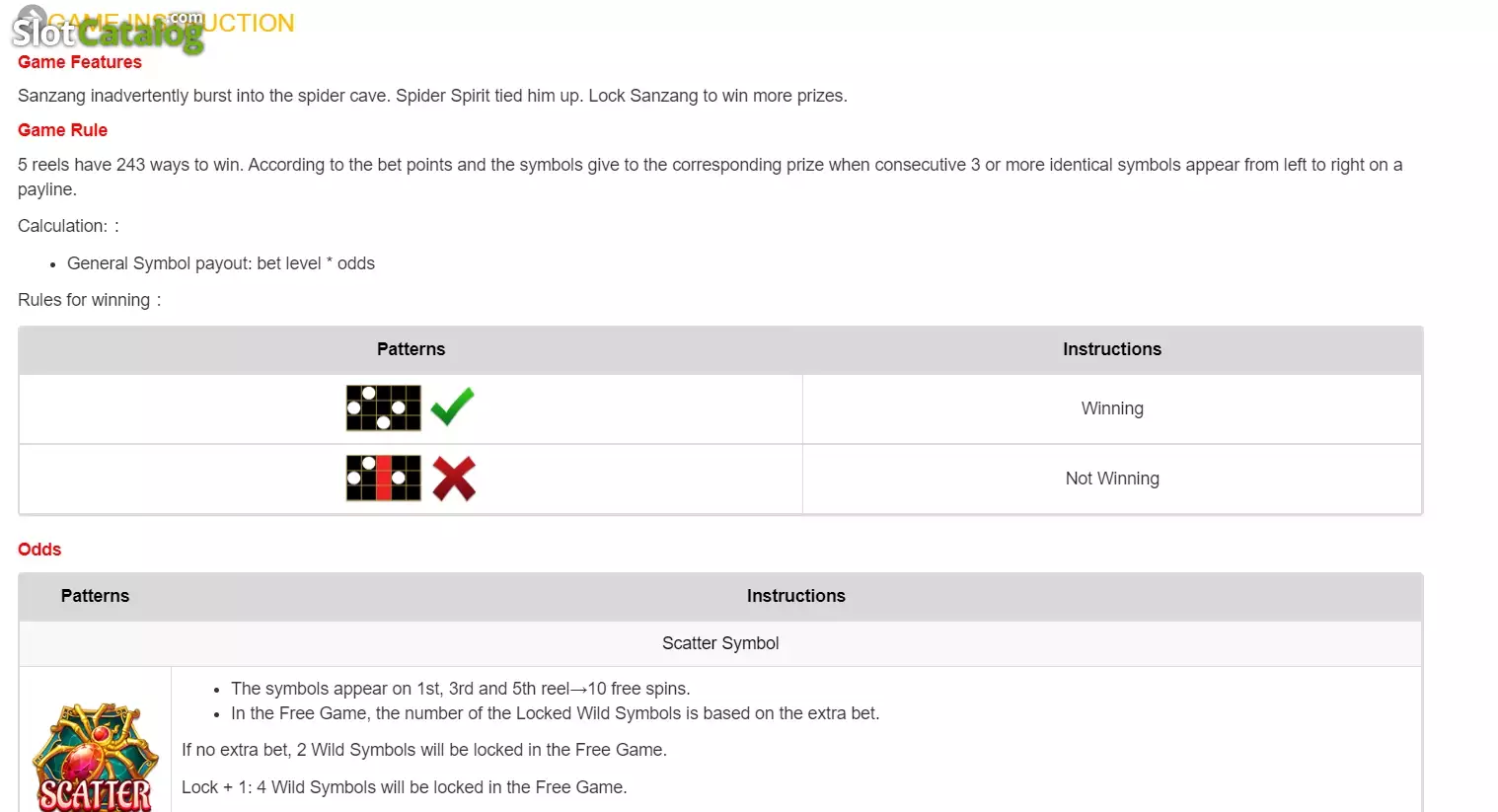This screenshot has width=1498, height=812.
Task: Click the Sanzang spider cave description sentence
Action: [432, 96]
